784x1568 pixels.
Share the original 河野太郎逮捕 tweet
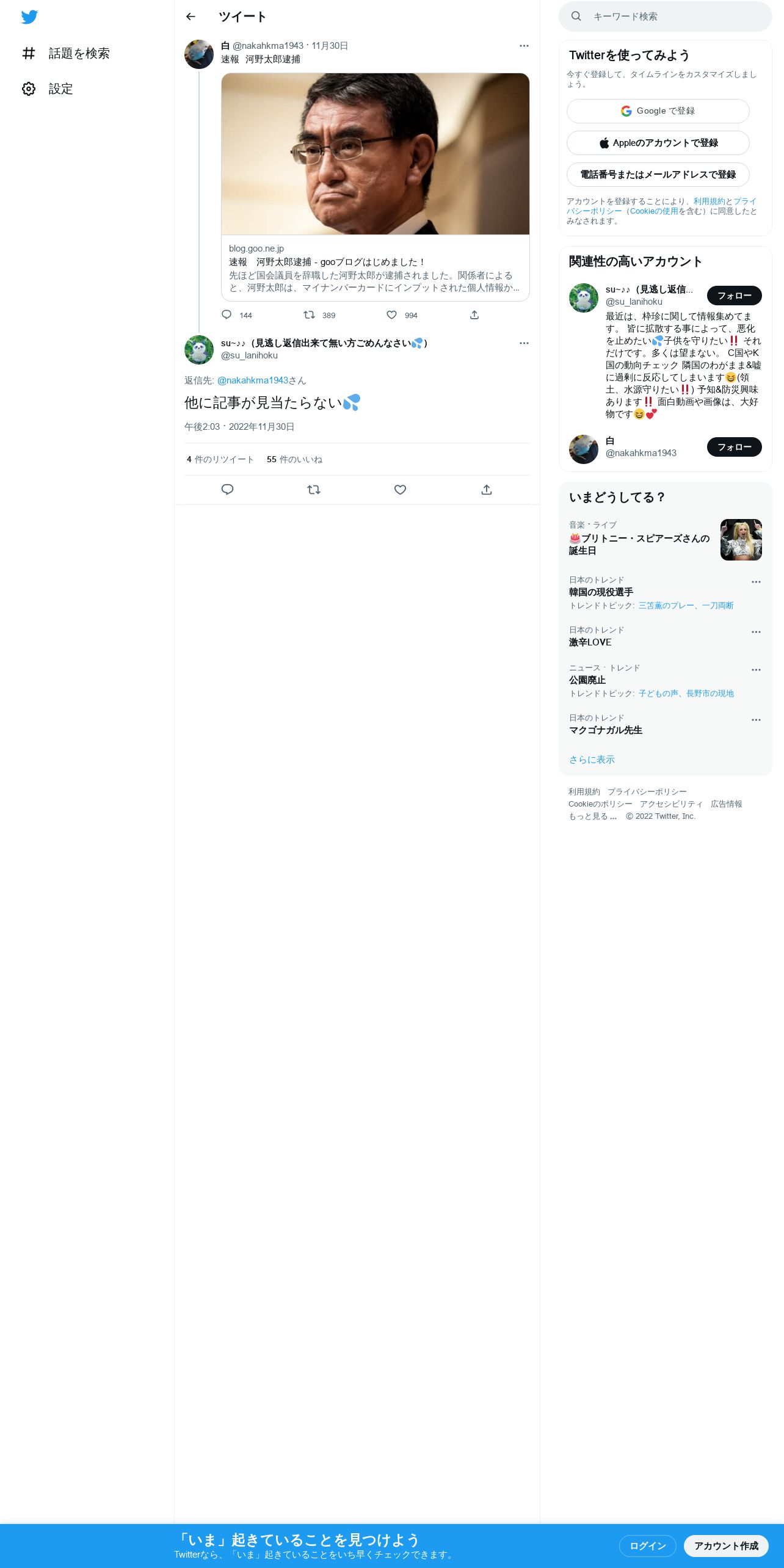coord(474,315)
